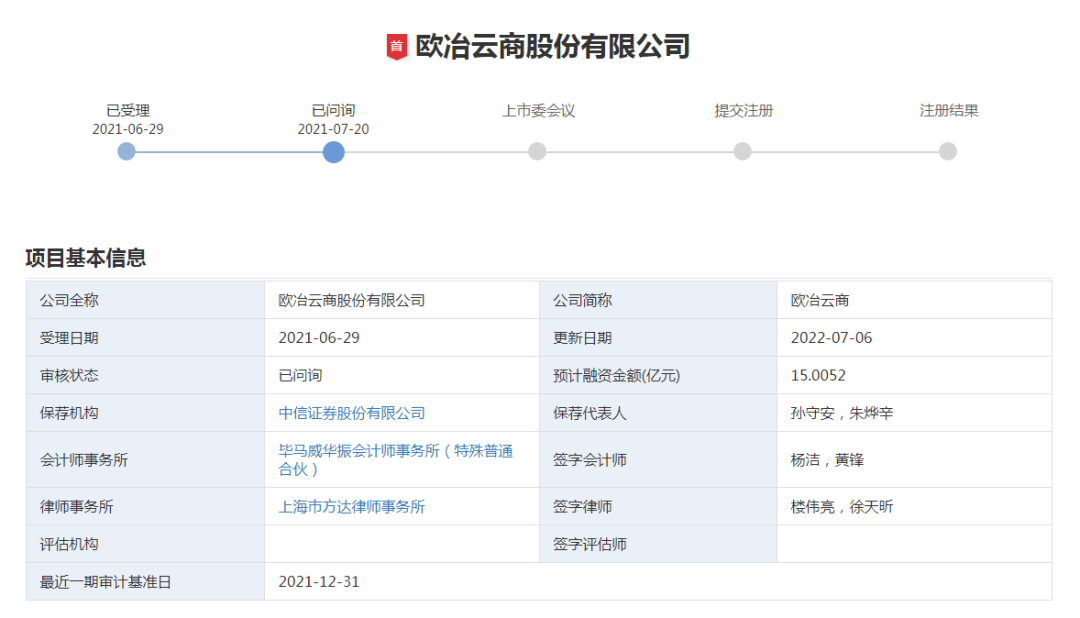This screenshot has height=618, width=1080.
Task: Click the 更新日期 value 2022-07-06
Action: click(831, 338)
